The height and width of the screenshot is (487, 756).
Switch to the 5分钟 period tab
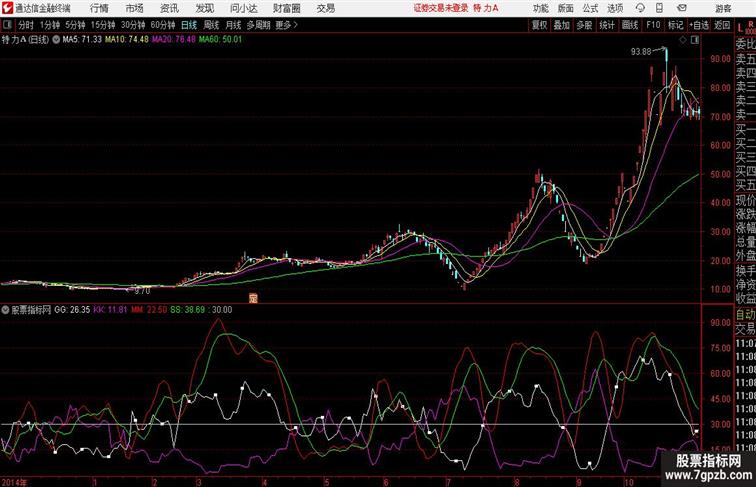(x=75, y=25)
